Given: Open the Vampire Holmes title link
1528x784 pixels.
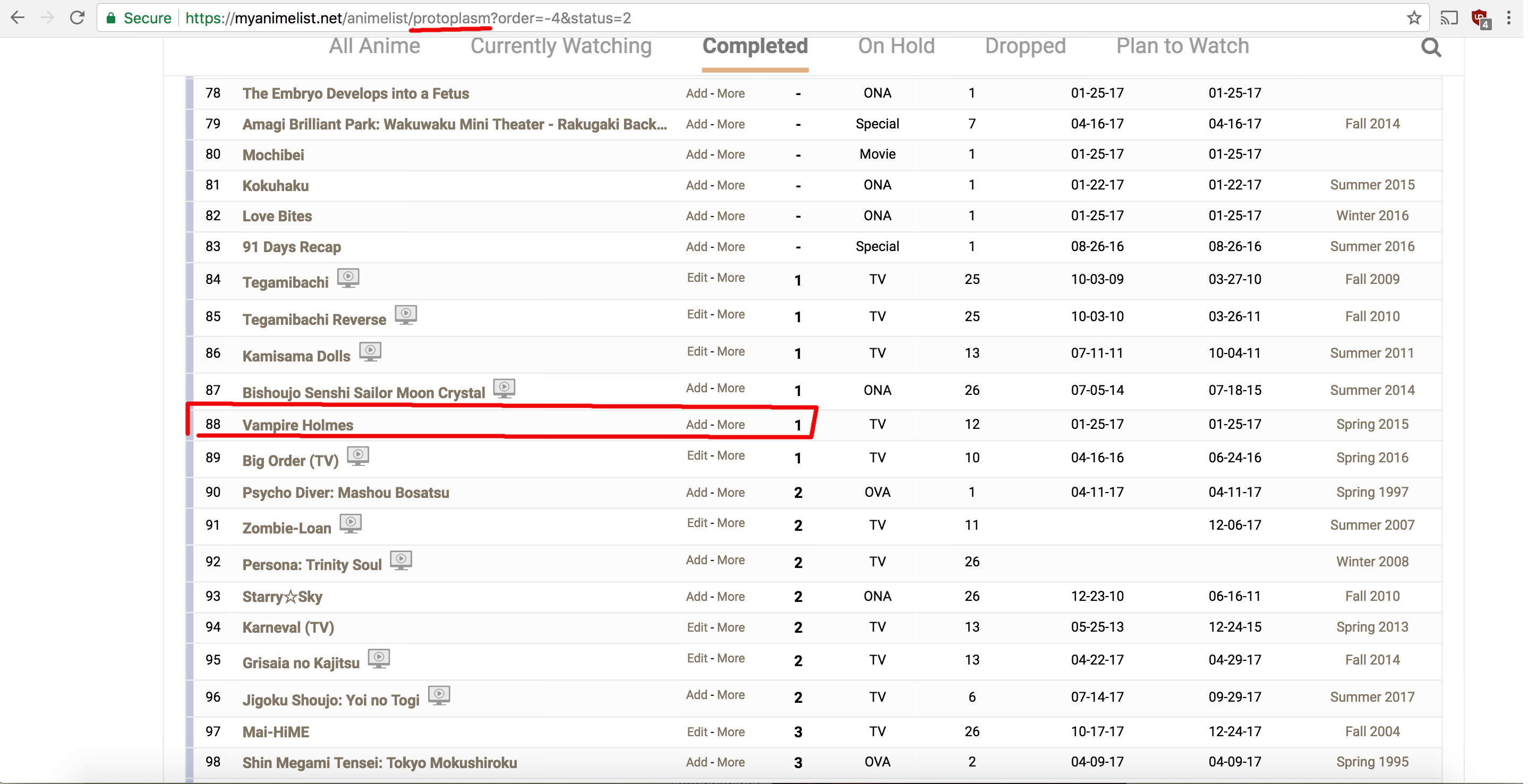Looking at the screenshot, I should click(x=298, y=425).
